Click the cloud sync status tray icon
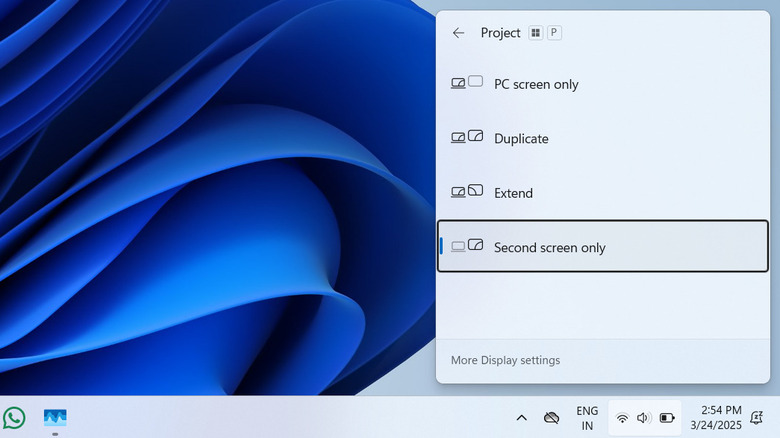 pyautogui.click(x=551, y=418)
